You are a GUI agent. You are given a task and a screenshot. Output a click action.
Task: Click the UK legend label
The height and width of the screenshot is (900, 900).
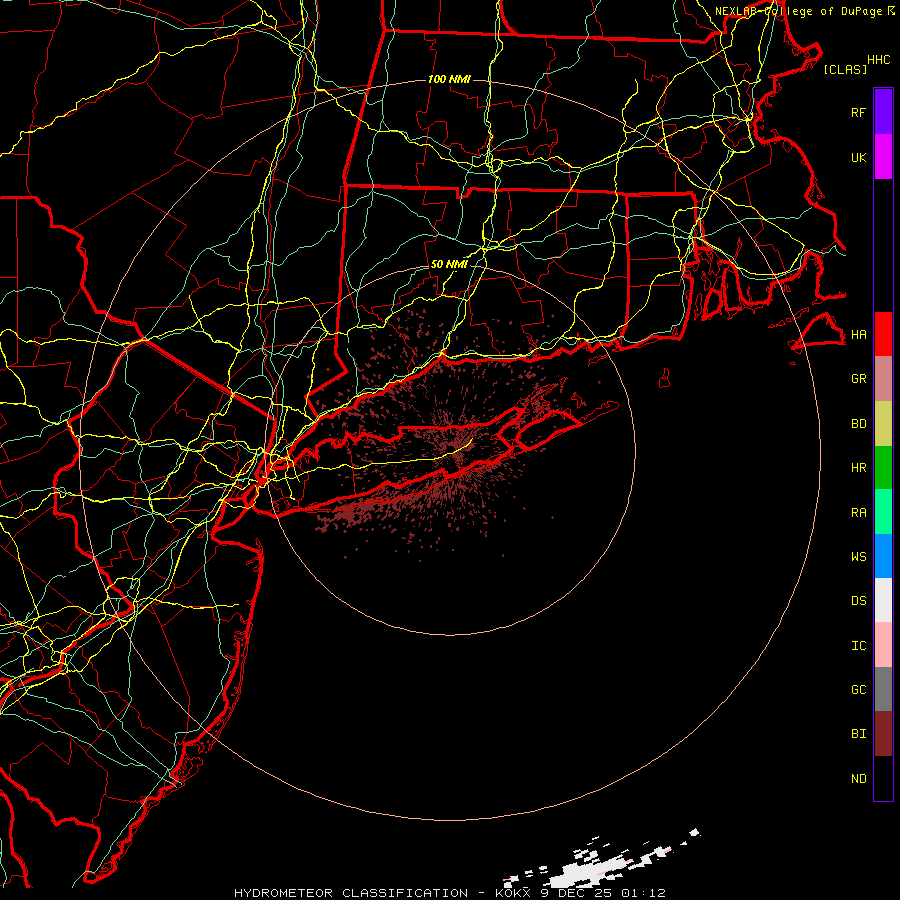click(x=859, y=157)
